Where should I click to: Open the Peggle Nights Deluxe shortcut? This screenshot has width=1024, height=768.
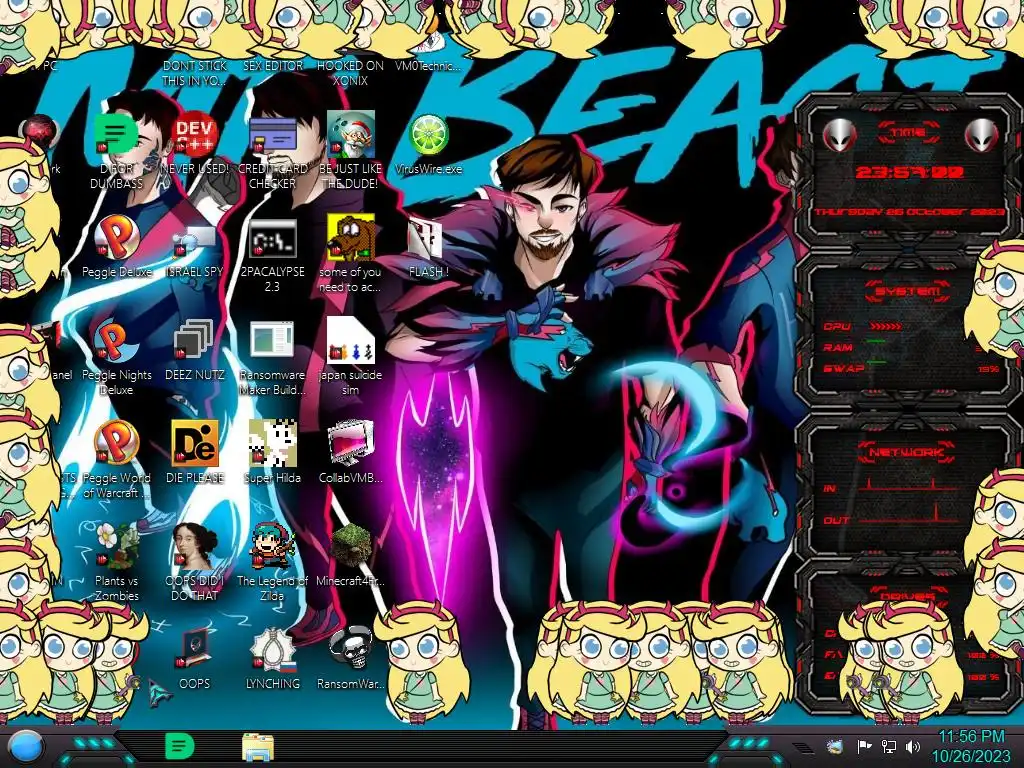[x=116, y=341]
